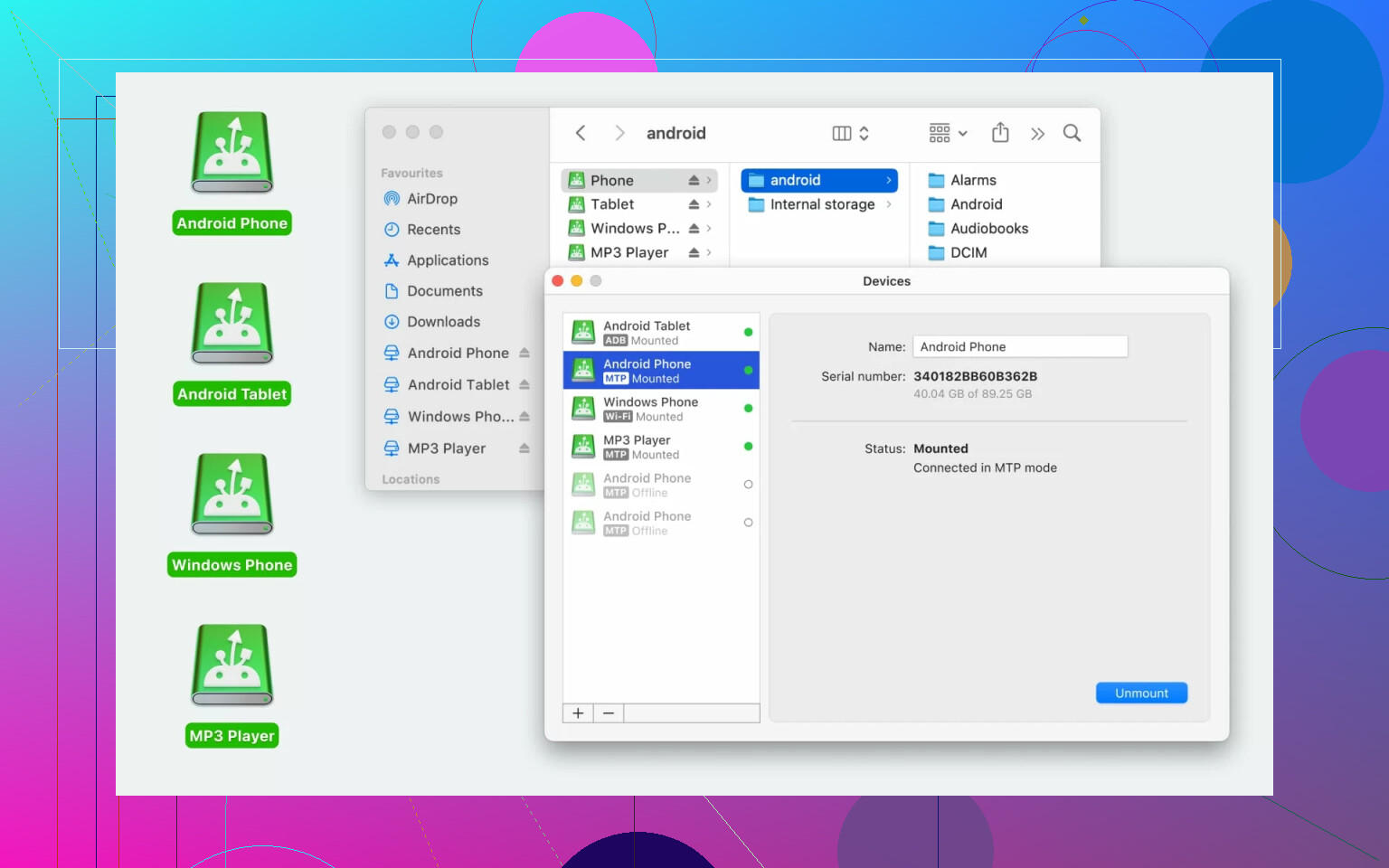Open the Android Tablet drive icon

[232, 323]
